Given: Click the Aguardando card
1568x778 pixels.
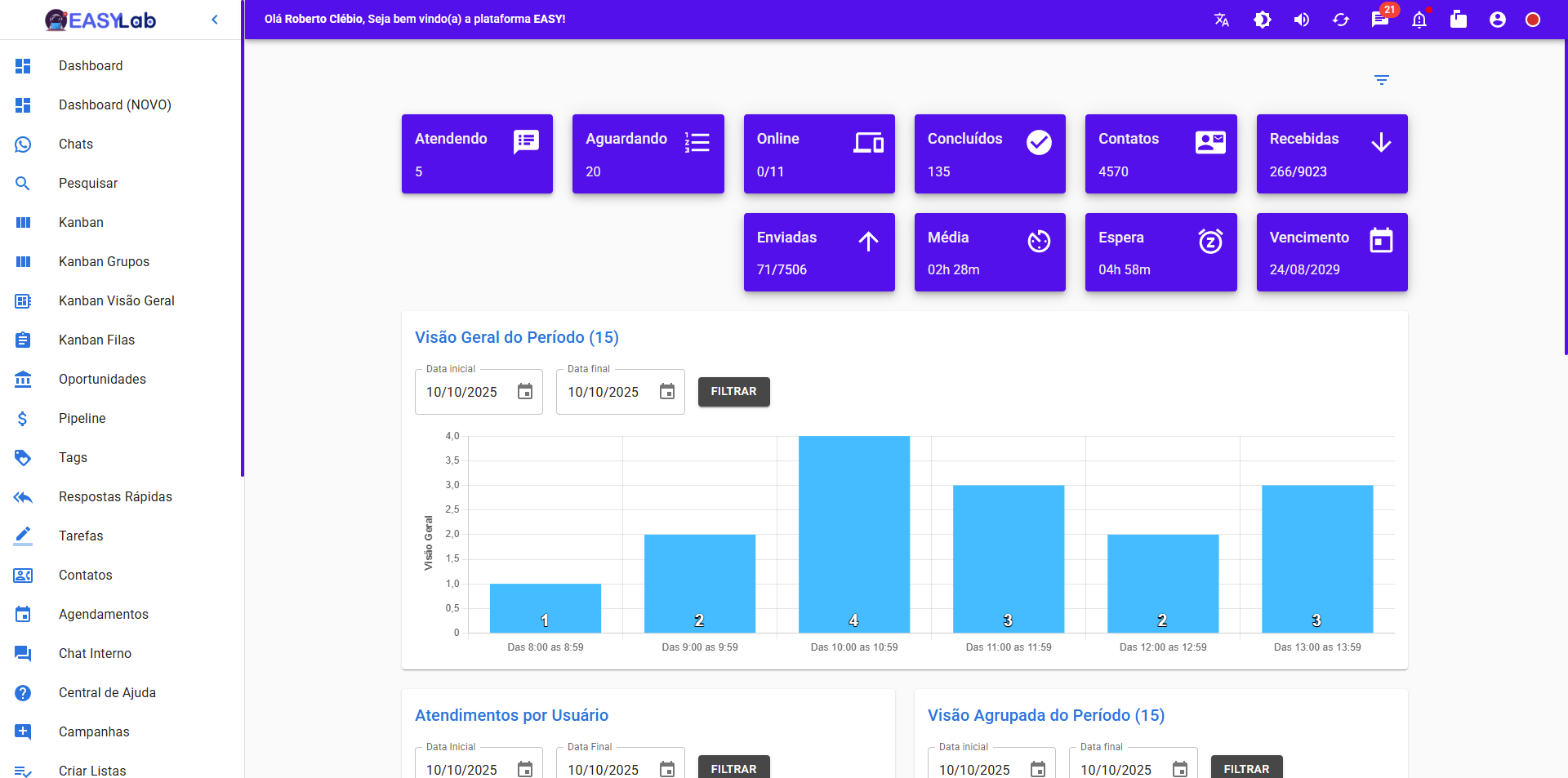Looking at the screenshot, I should [x=648, y=153].
